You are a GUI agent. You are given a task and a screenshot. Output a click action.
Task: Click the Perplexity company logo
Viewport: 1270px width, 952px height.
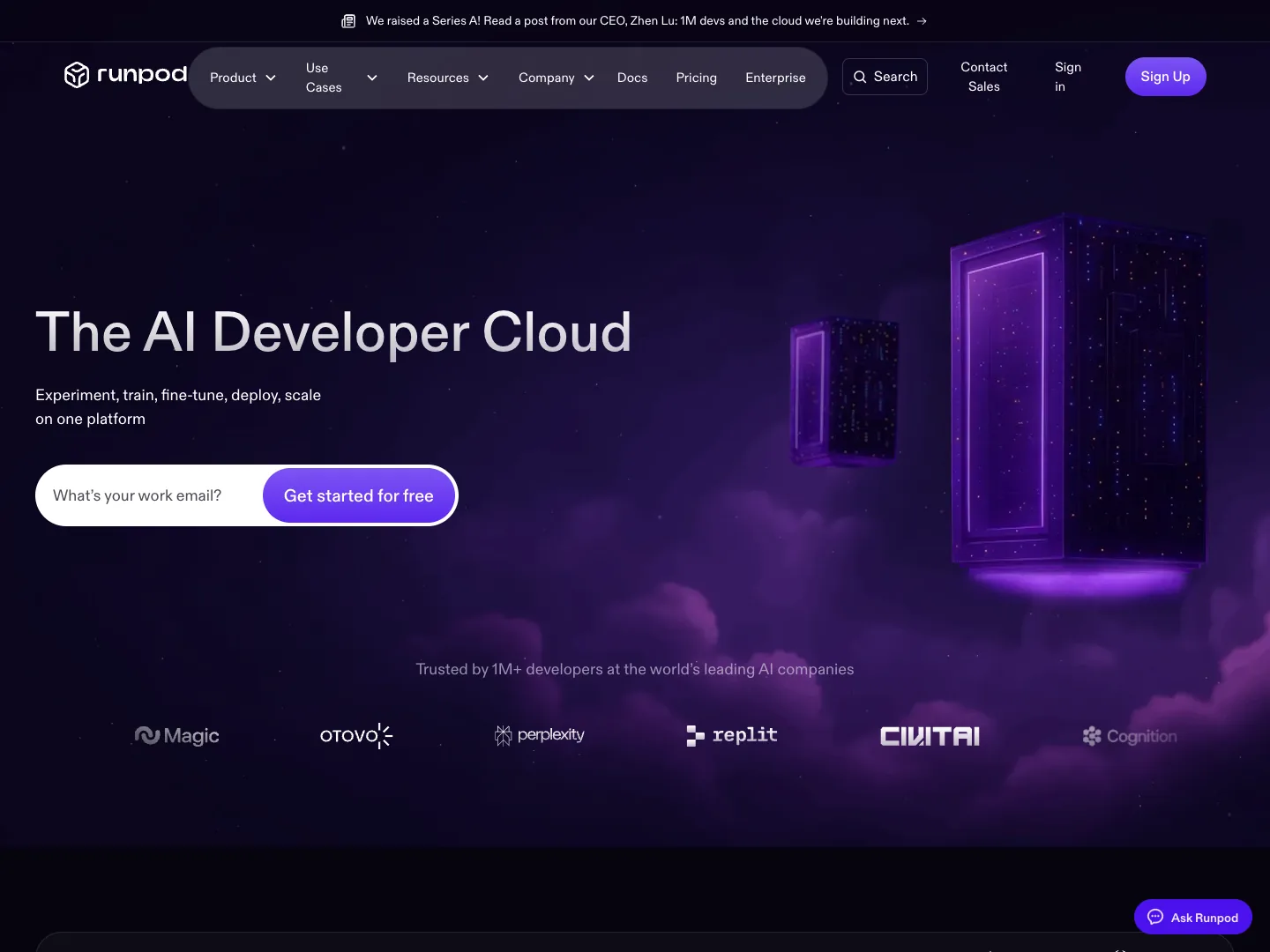[x=540, y=735]
